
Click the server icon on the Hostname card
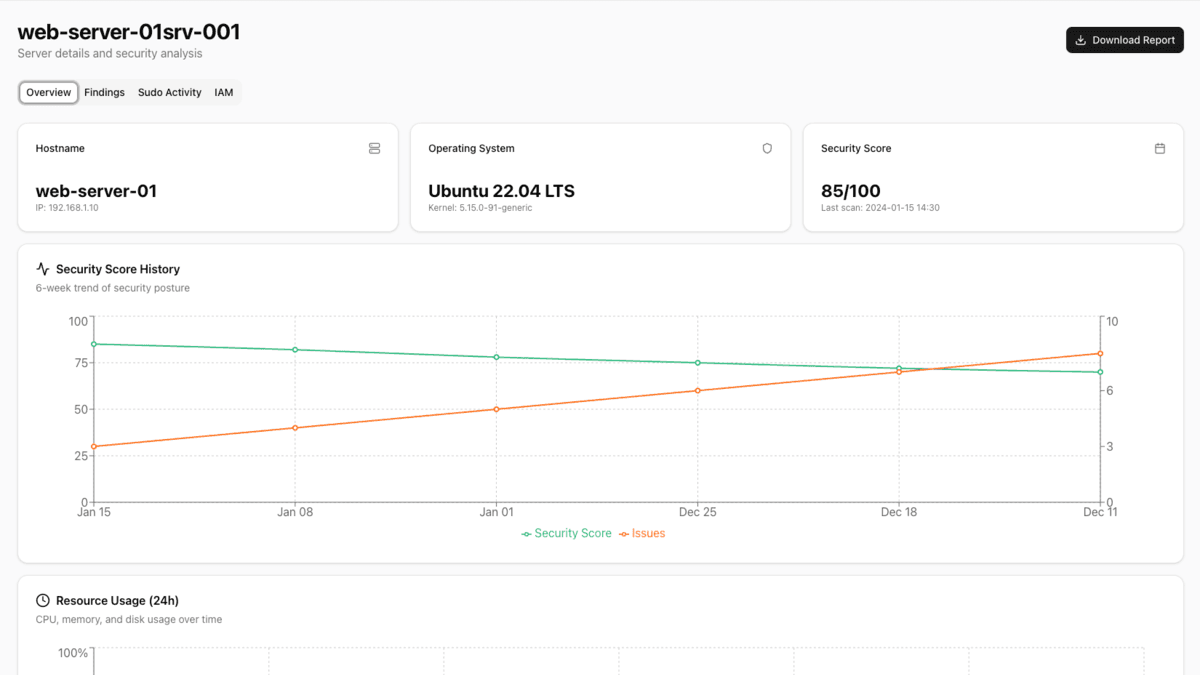[x=374, y=148]
